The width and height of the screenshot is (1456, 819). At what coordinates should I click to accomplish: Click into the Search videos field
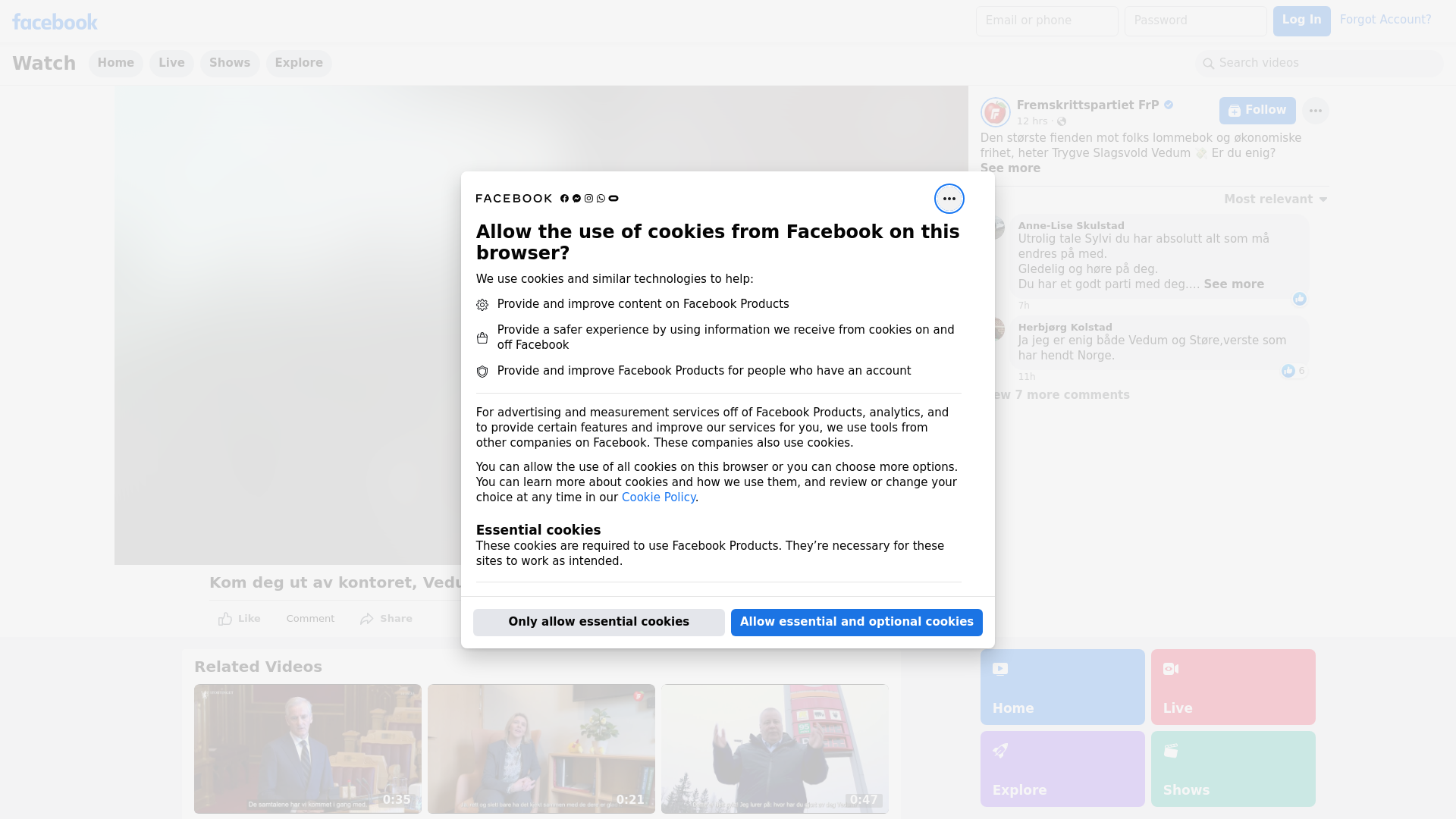click(x=1319, y=64)
